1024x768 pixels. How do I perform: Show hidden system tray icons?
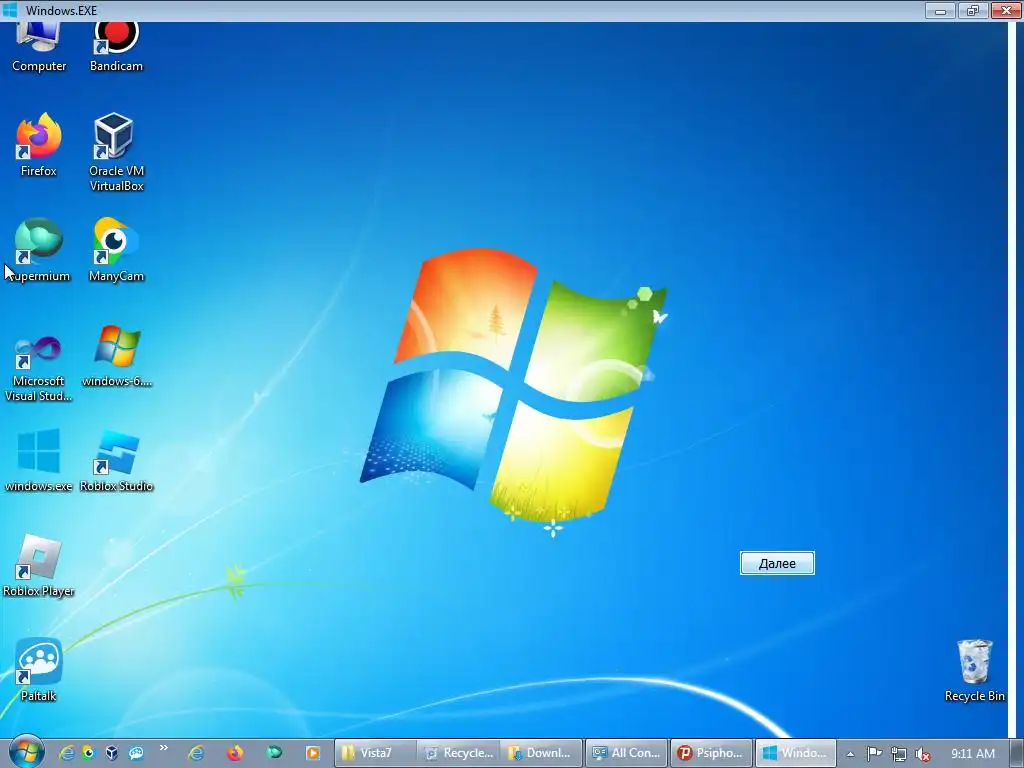[850, 754]
